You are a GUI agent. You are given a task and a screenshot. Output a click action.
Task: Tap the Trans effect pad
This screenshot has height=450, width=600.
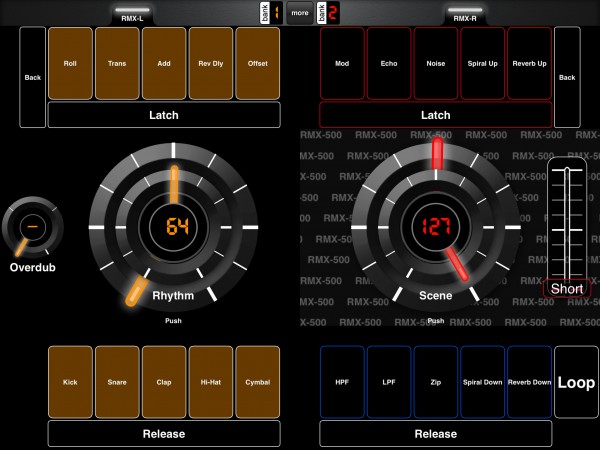click(x=117, y=64)
